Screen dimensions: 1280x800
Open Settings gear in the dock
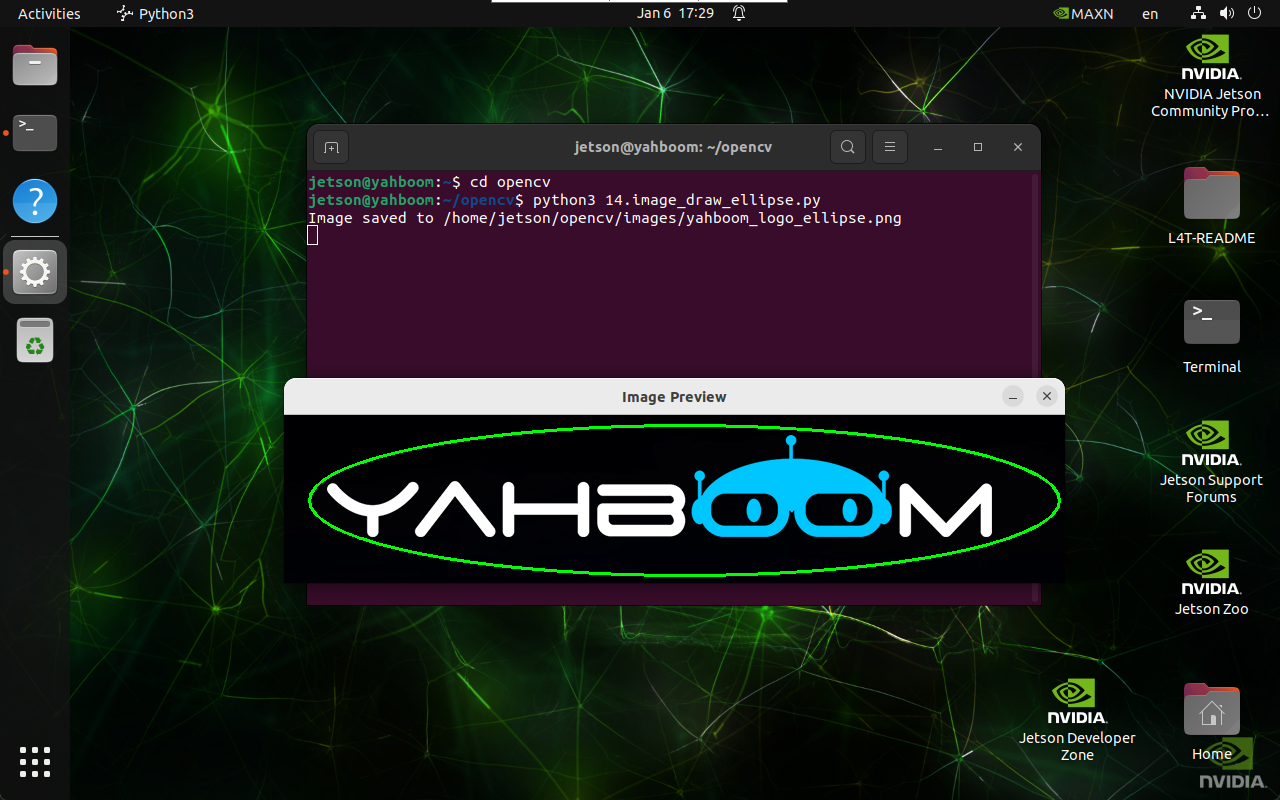pos(35,272)
